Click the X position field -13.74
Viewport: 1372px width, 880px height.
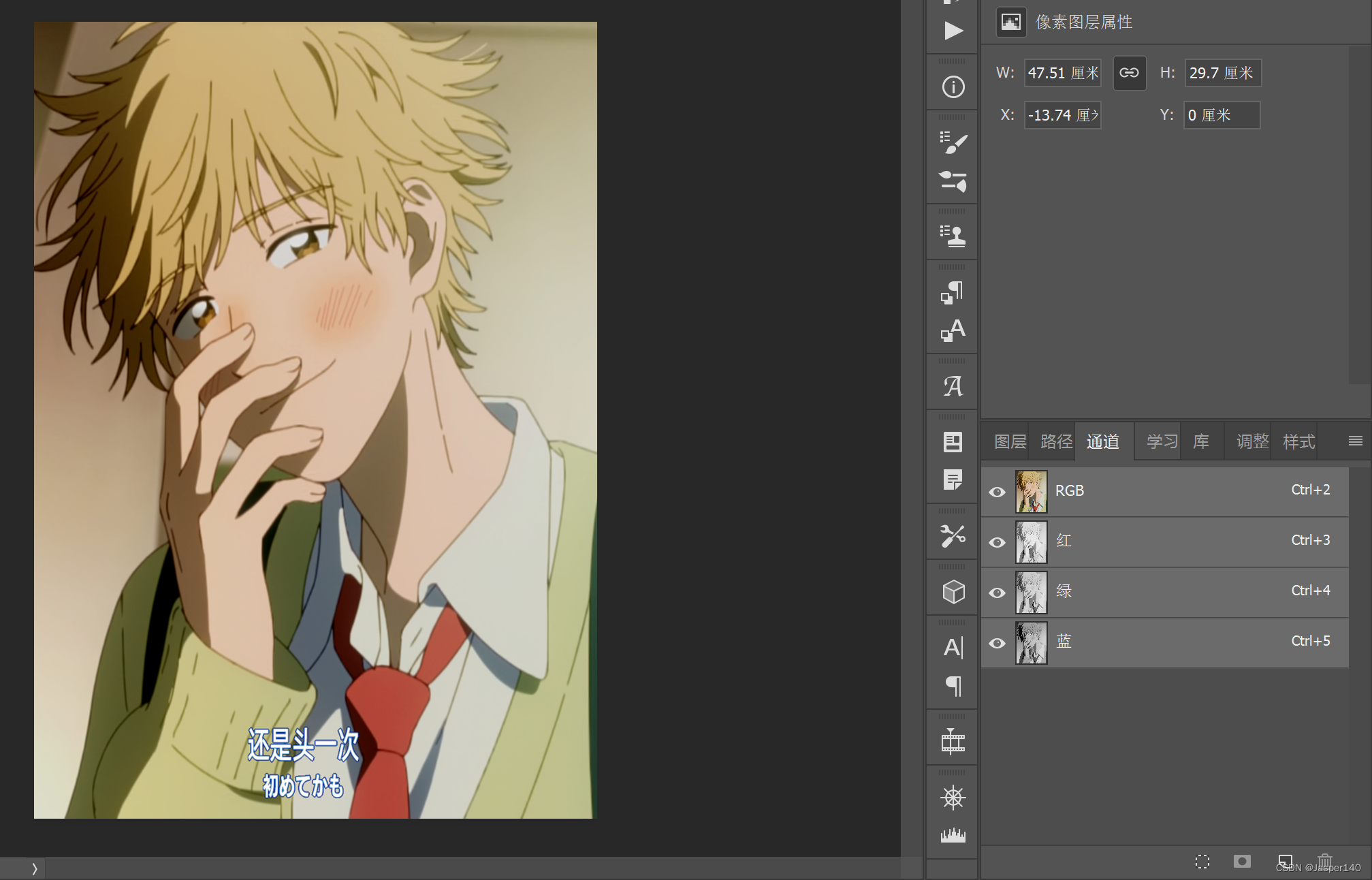click(1063, 115)
